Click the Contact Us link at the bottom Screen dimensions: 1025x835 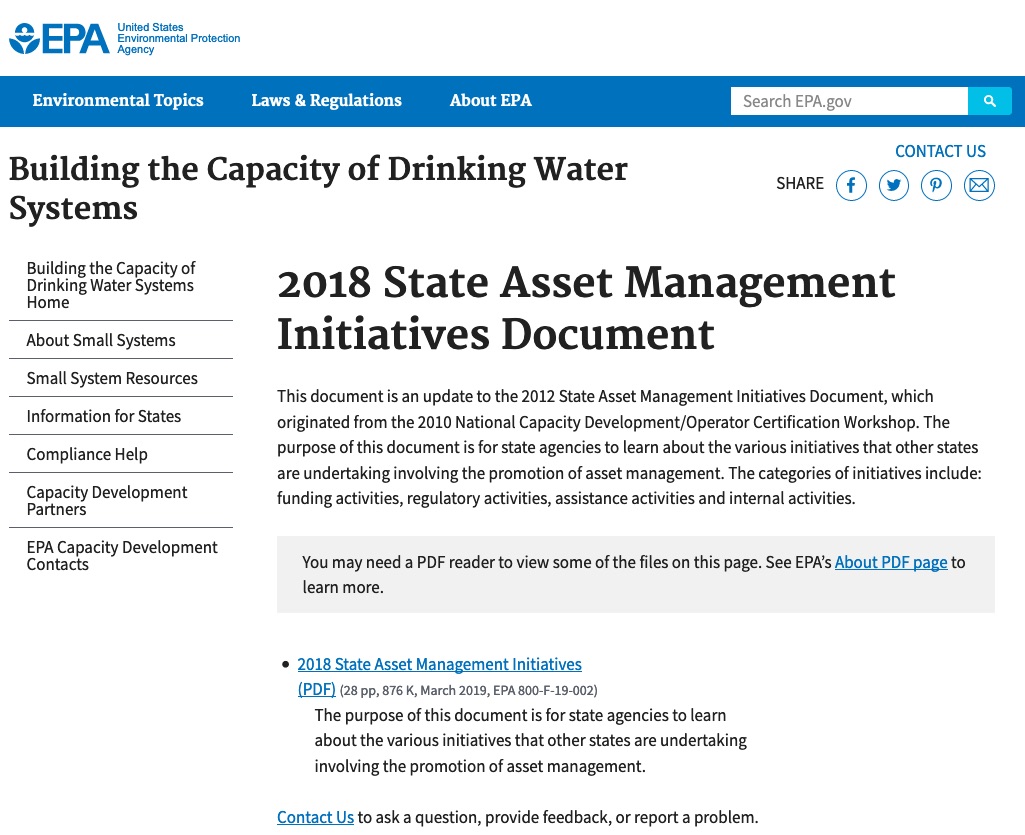[x=315, y=817]
